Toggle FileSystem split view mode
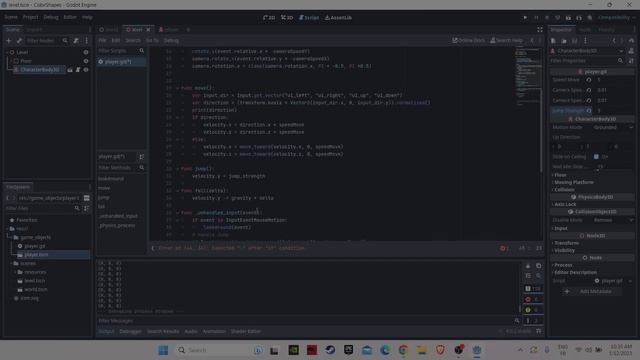Image resolution: width=640 pixels, height=360 pixels. pos(87,198)
